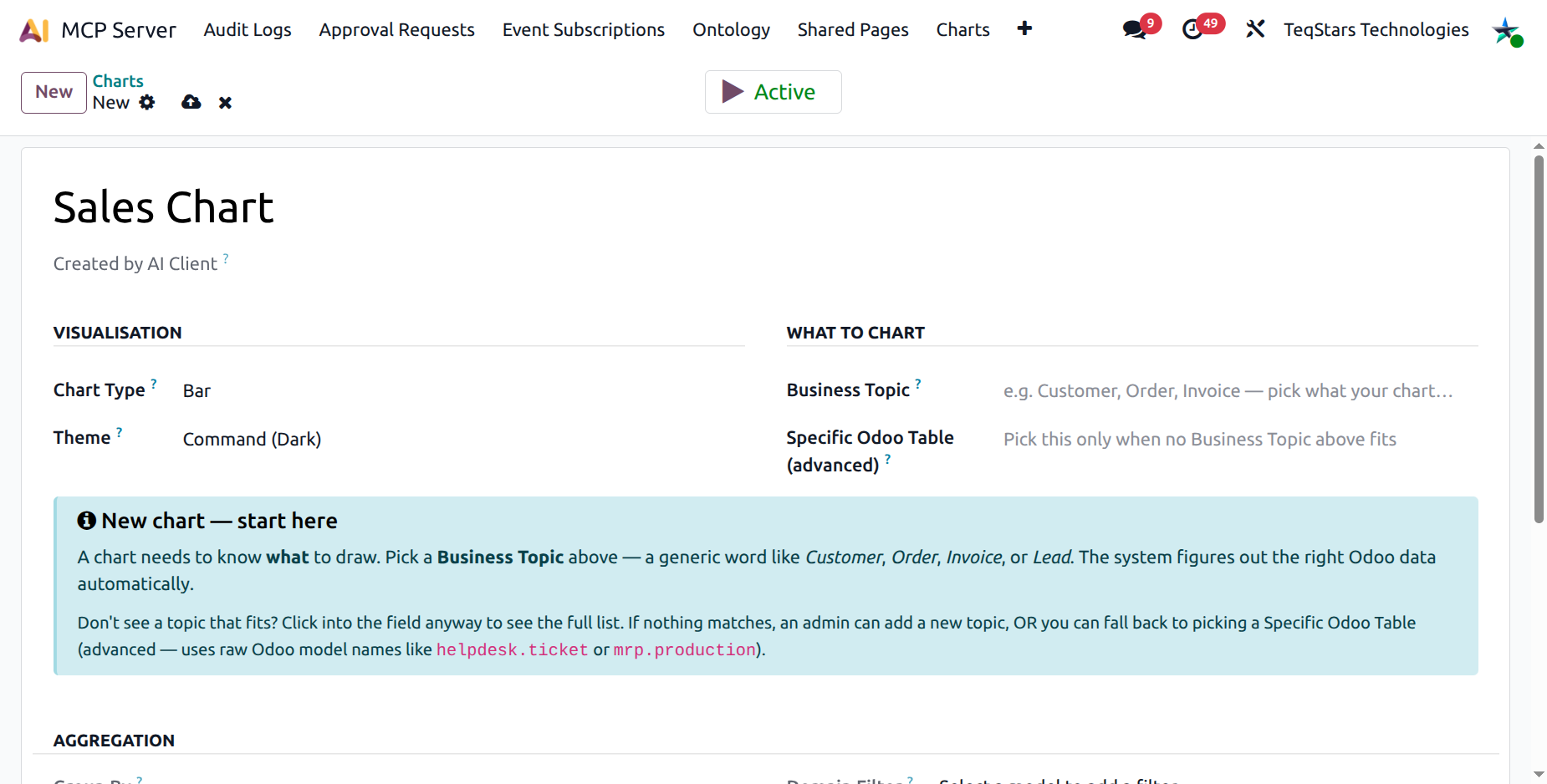Open the Audit Logs menu

click(x=248, y=30)
